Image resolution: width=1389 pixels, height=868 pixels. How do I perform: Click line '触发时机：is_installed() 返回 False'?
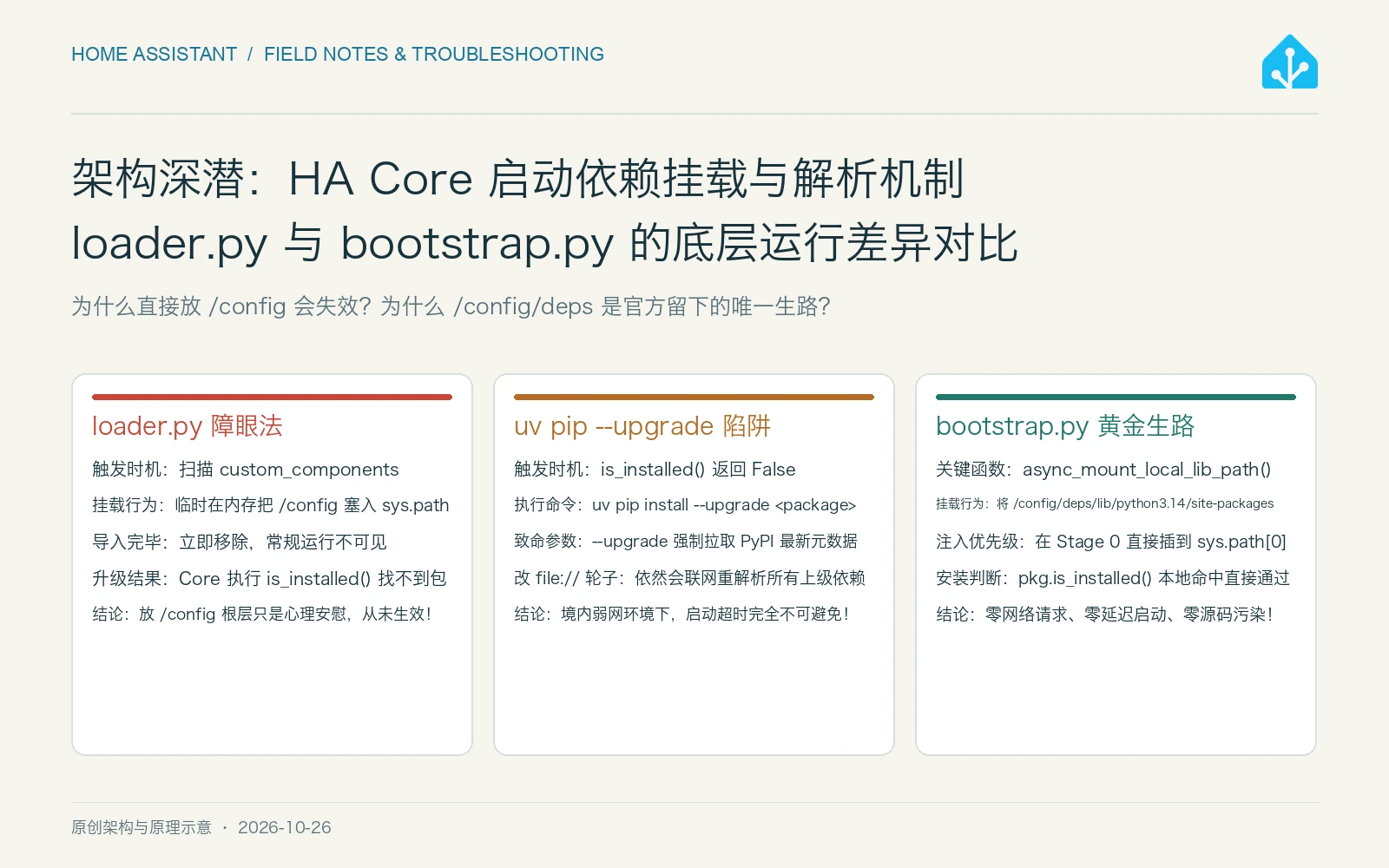click(655, 470)
